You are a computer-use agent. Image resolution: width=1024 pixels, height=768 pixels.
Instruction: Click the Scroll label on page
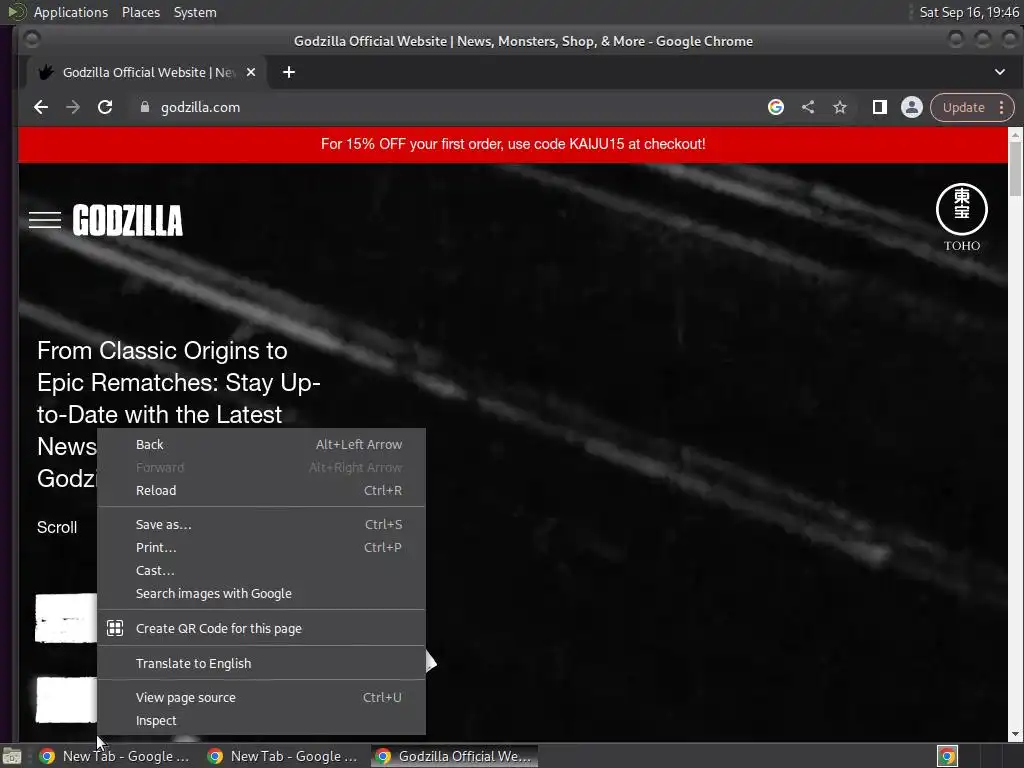[57, 528]
